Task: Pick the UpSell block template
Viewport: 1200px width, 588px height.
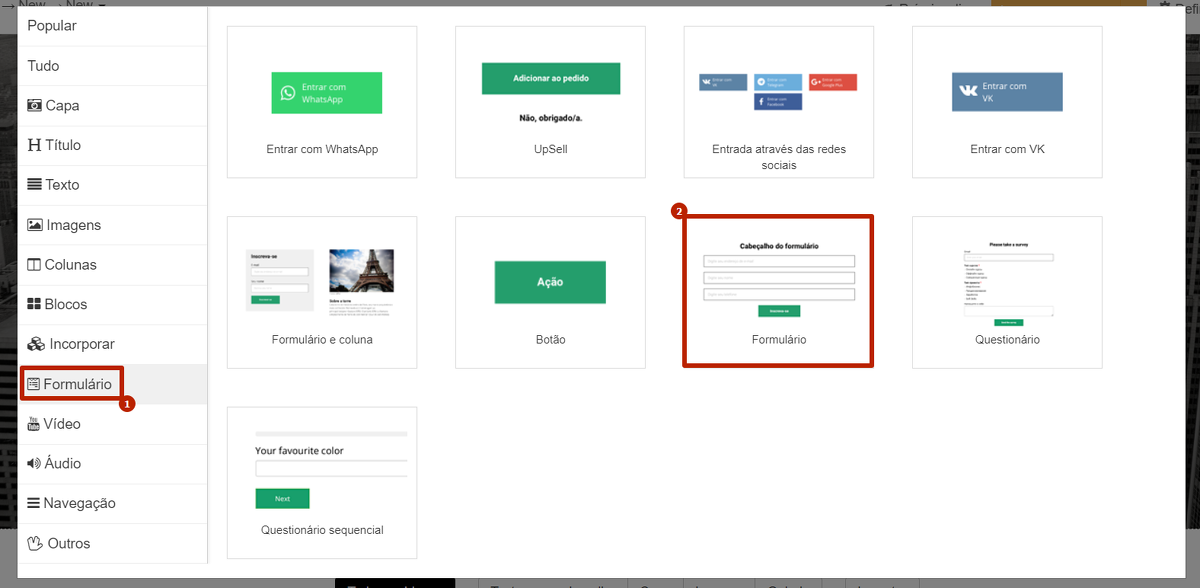Action: 550,102
